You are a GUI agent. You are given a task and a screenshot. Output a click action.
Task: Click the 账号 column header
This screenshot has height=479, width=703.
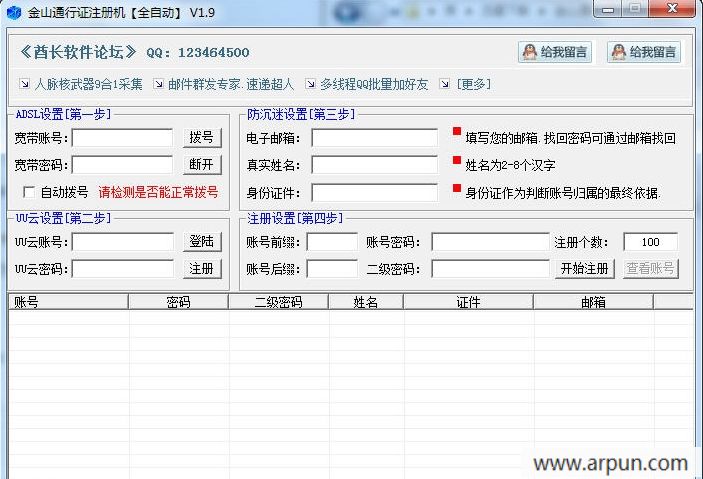point(68,302)
